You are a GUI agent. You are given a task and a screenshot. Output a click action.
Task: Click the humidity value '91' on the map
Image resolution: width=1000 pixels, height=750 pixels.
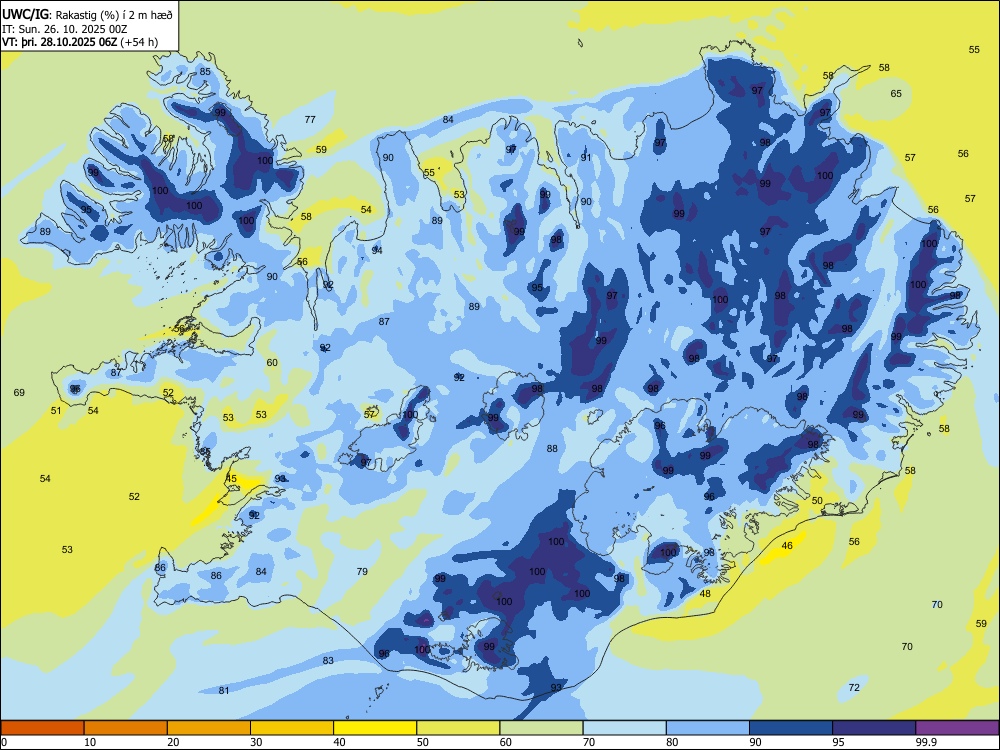click(585, 158)
